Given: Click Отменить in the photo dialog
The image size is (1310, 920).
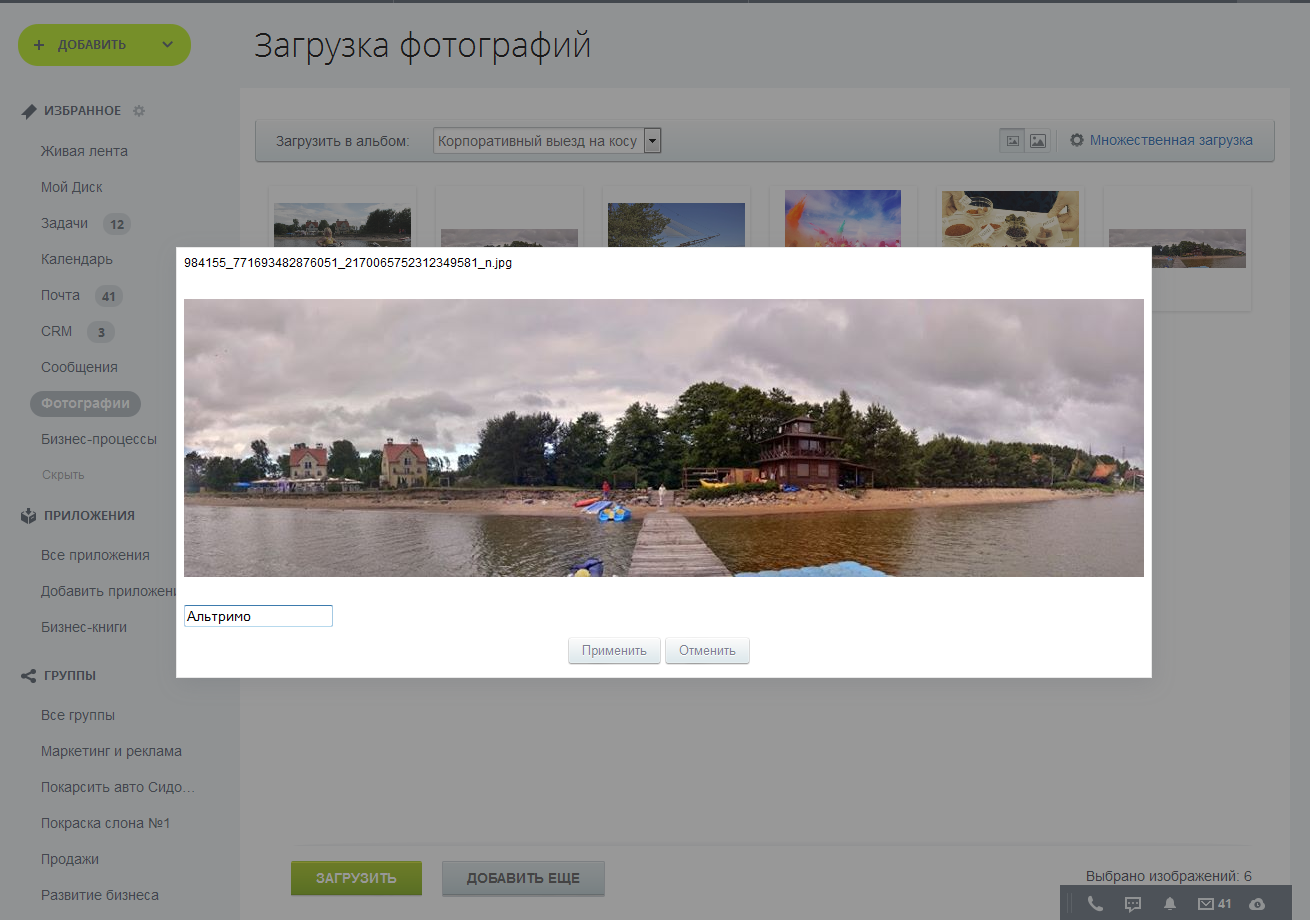Looking at the screenshot, I should (x=707, y=651).
